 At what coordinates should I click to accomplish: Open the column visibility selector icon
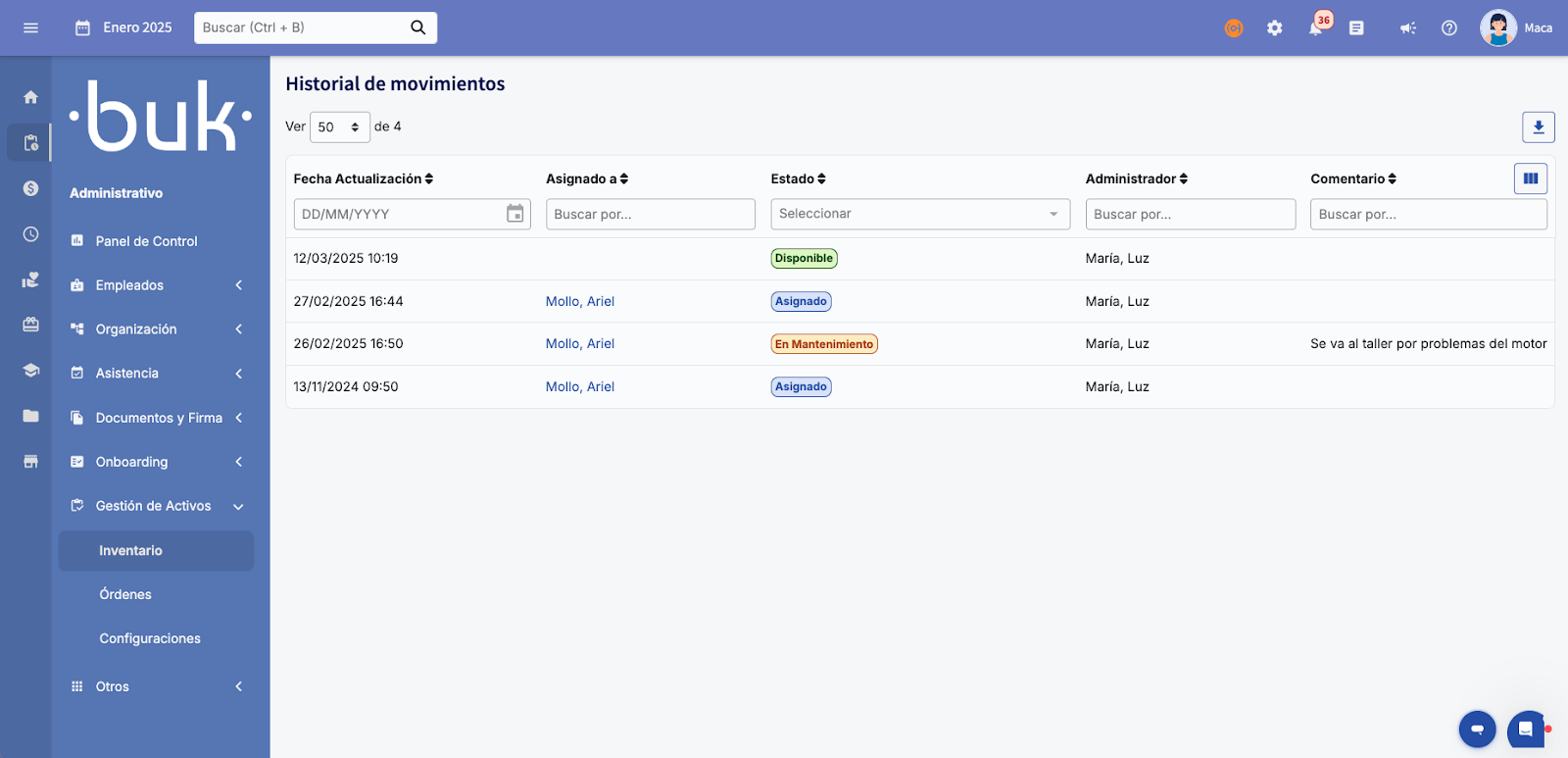tap(1530, 178)
